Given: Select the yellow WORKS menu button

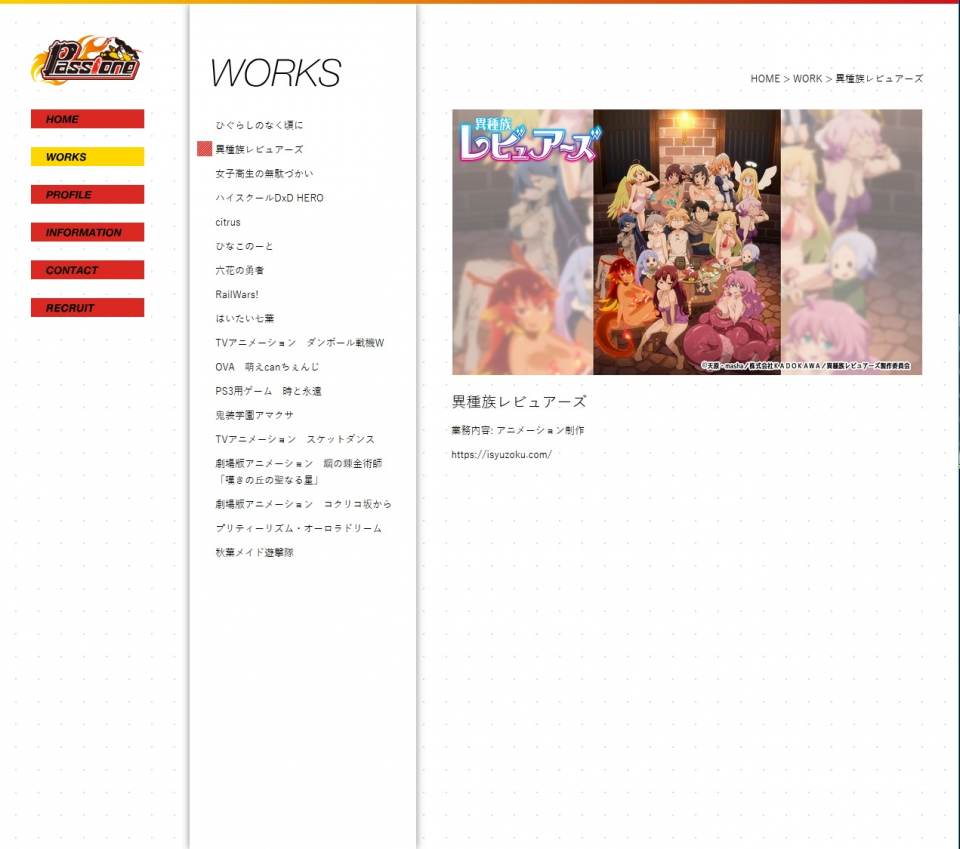Looking at the screenshot, I should click(x=87, y=157).
